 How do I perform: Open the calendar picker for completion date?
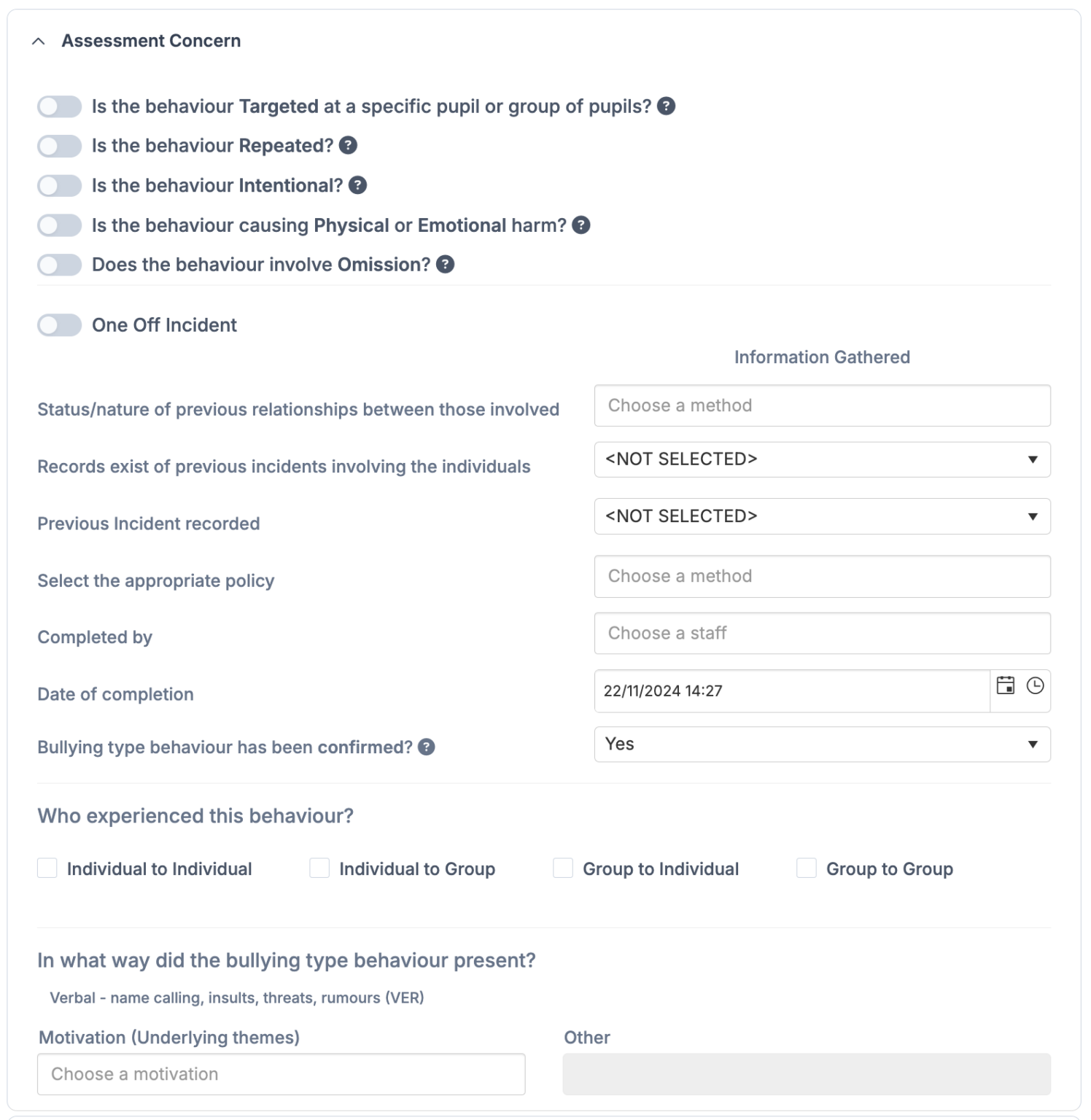(1006, 685)
